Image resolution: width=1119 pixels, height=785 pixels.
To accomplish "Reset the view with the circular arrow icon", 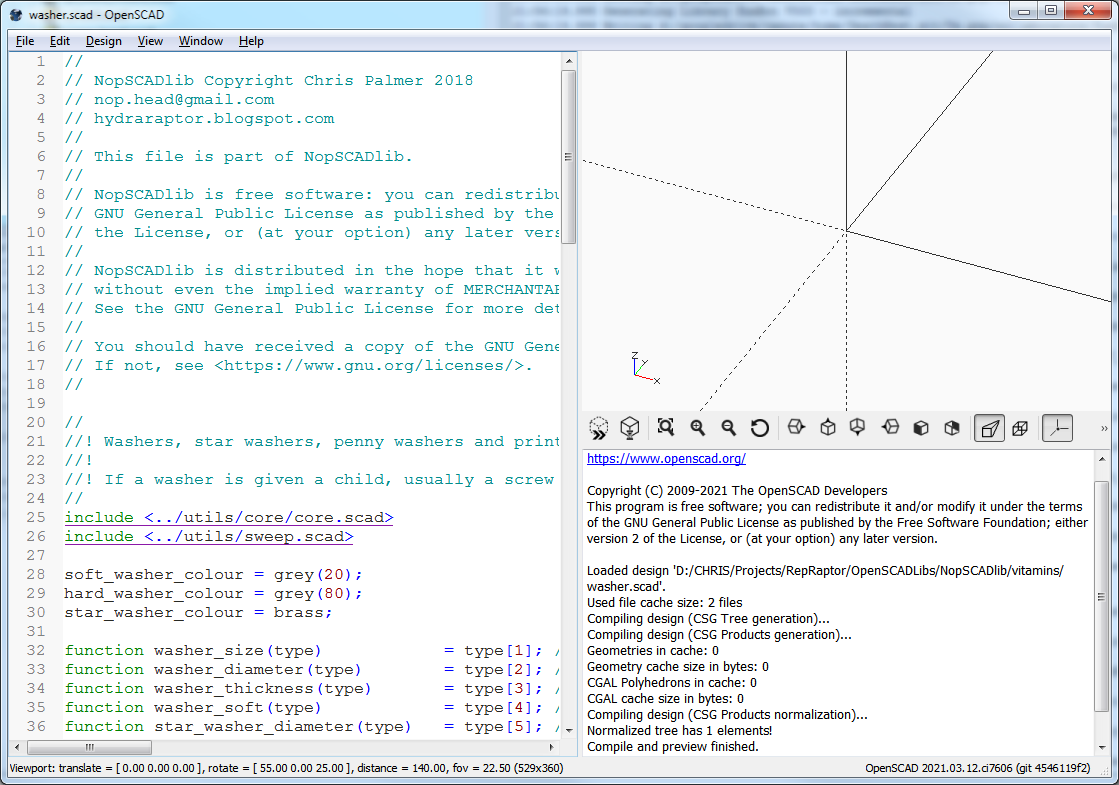I will click(x=760, y=428).
